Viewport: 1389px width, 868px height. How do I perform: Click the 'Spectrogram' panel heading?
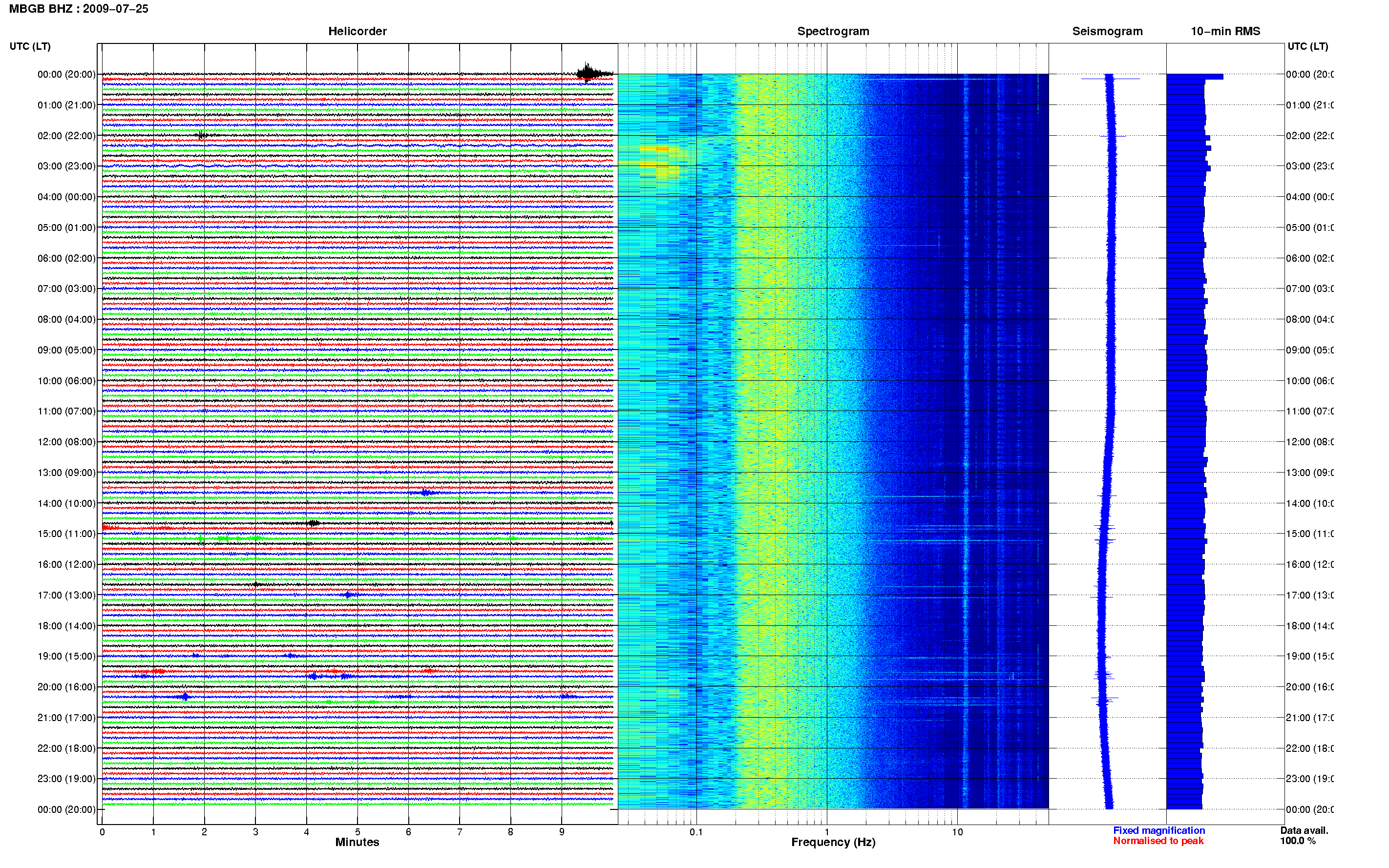point(833,31)
